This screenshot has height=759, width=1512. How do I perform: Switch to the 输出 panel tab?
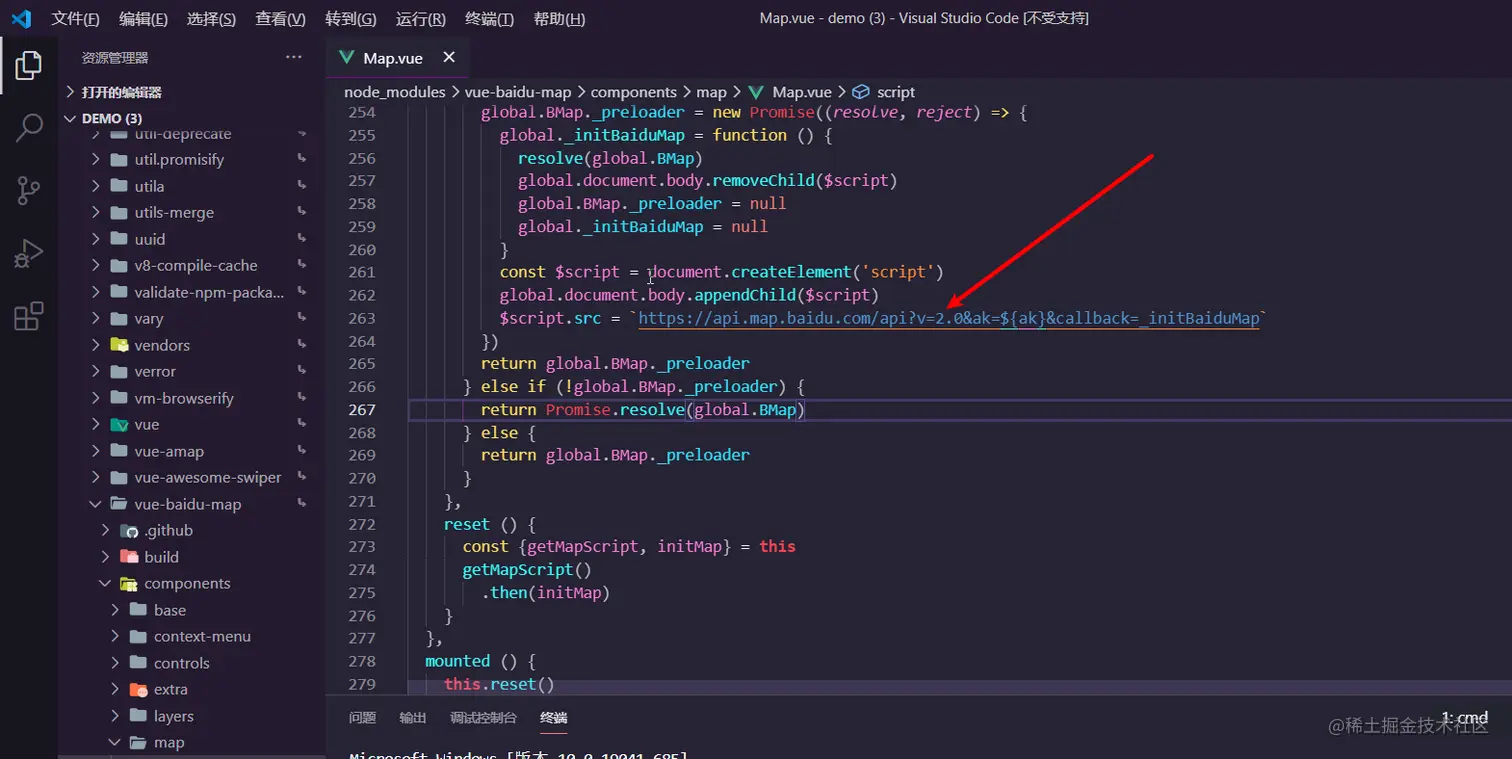[x=413, y=717]
